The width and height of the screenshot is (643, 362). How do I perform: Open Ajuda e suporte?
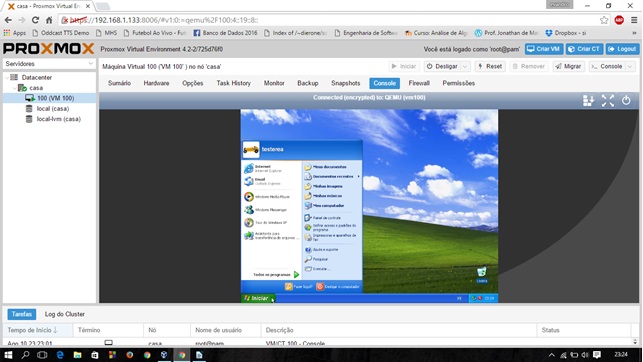pyautogui.click(x=321, y=249)
